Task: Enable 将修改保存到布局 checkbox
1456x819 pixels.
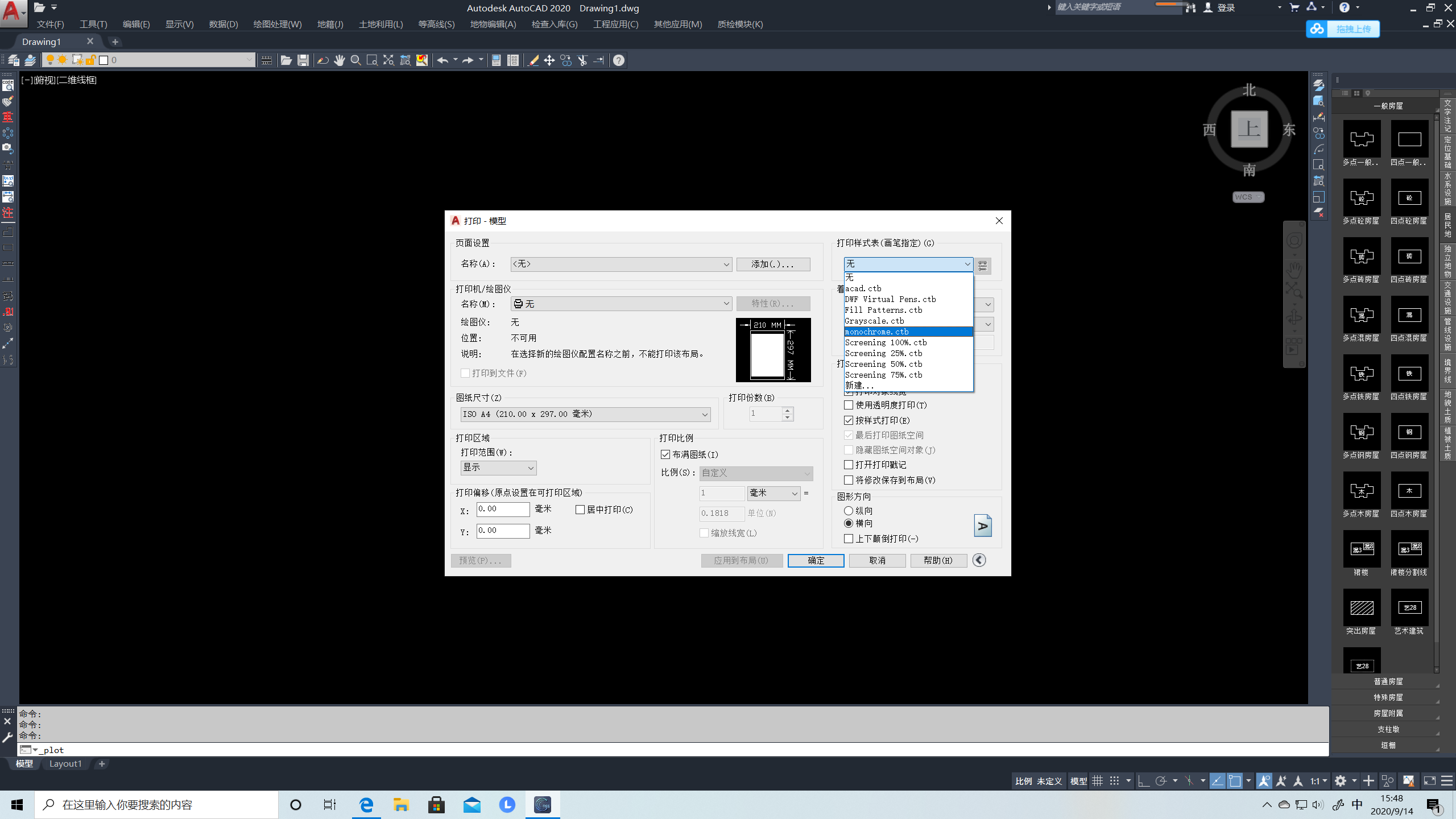Action: point(849,480)
